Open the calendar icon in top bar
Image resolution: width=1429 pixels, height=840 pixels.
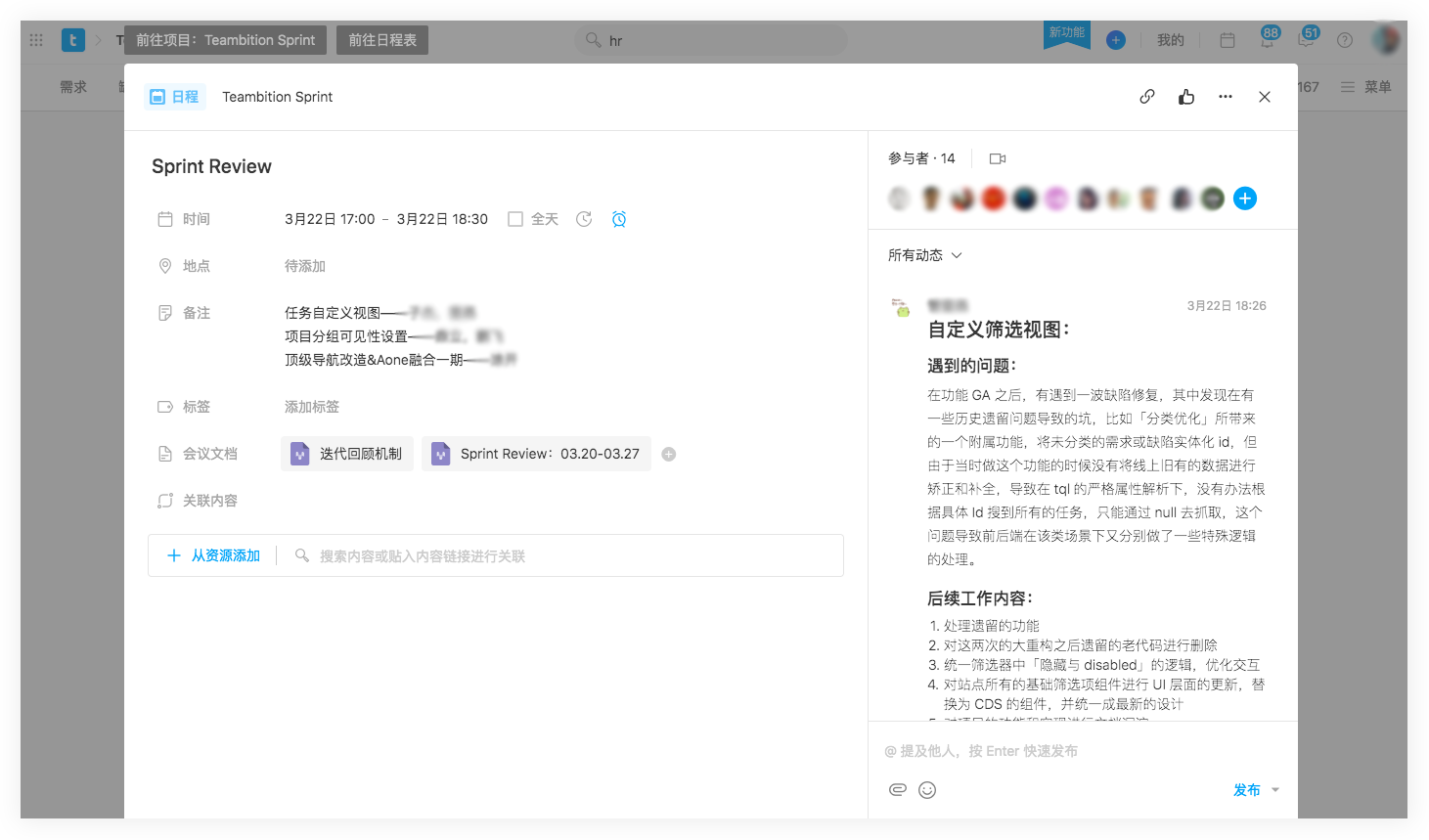pos(1228,40)
